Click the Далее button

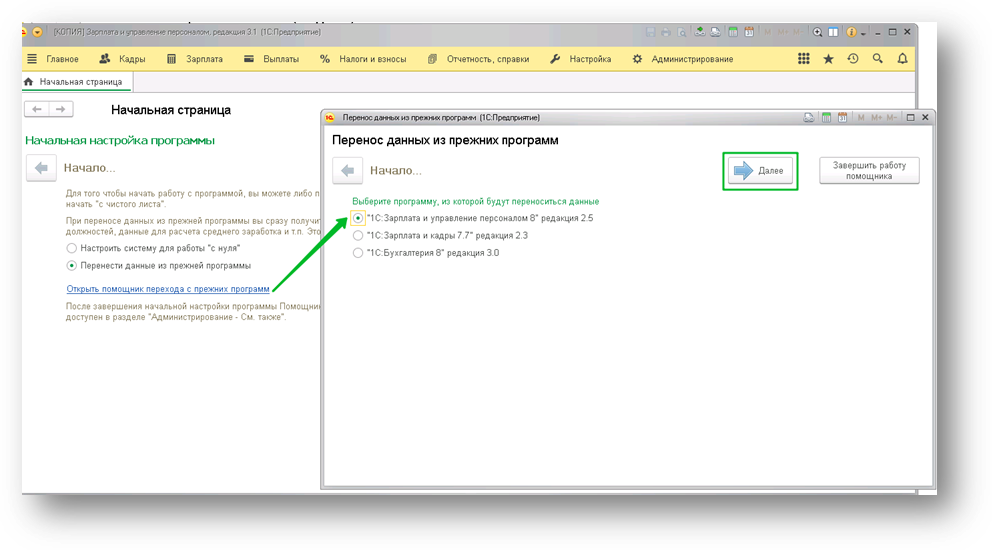coord(760,170)
